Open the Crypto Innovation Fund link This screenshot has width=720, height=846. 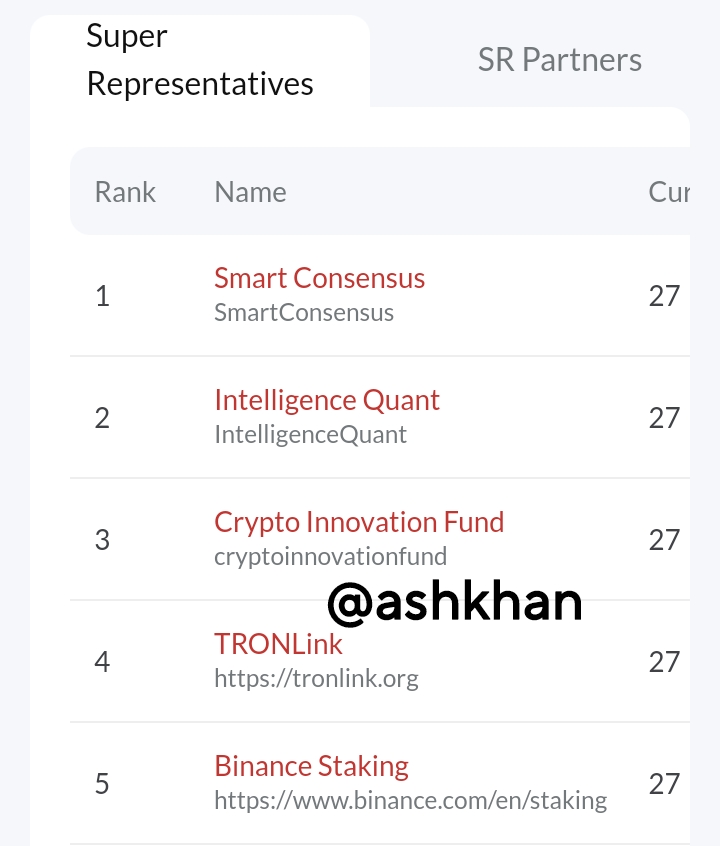359,522
